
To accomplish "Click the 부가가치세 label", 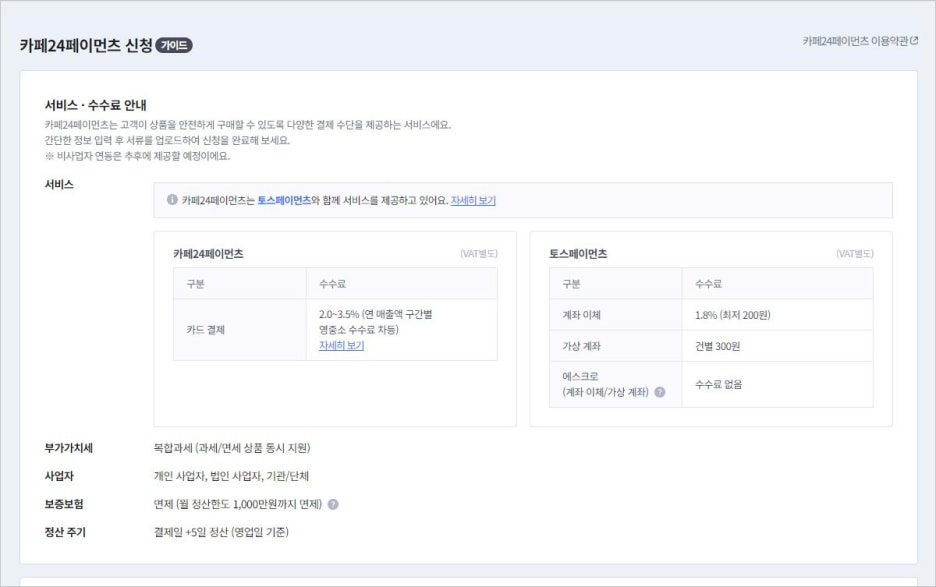I will pos(69,448).
